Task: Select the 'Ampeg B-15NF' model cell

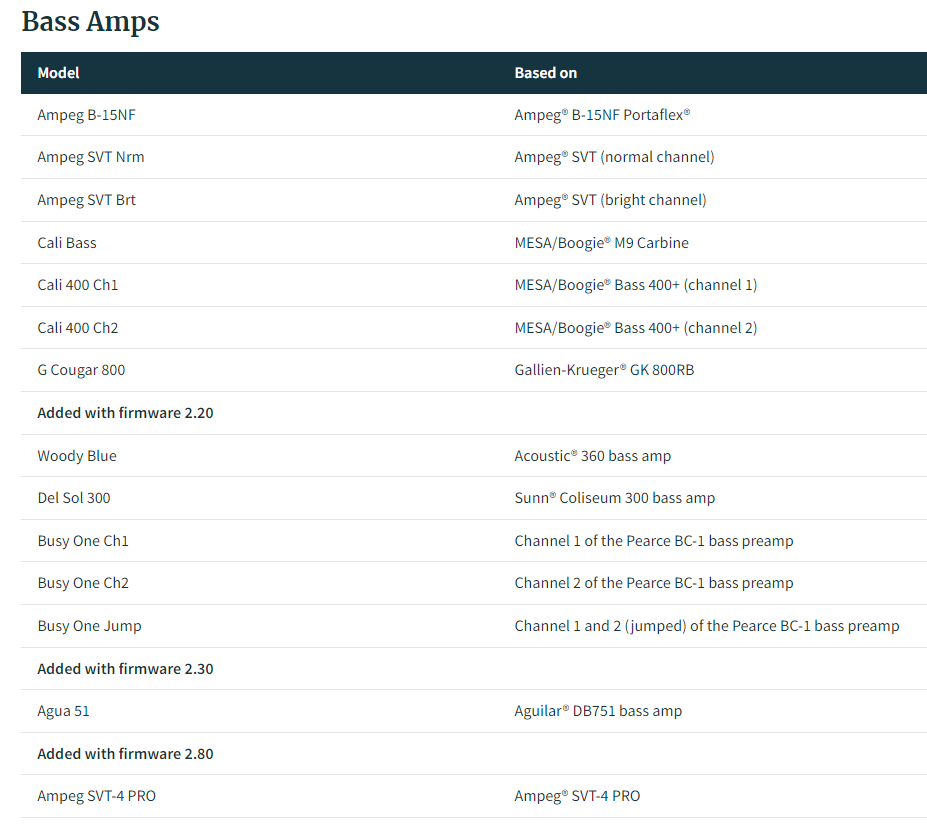Action: tap(86, 115)
